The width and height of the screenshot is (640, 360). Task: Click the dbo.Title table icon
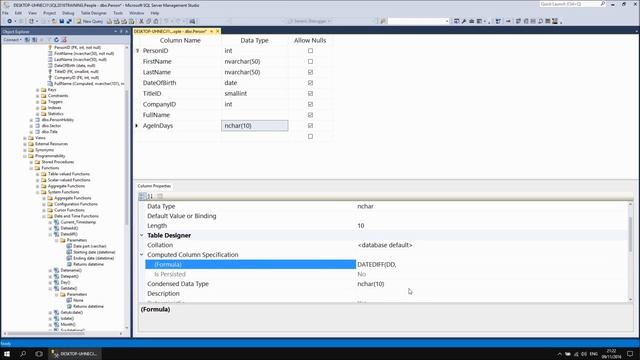pyautogui.click(x=38, y=132)
